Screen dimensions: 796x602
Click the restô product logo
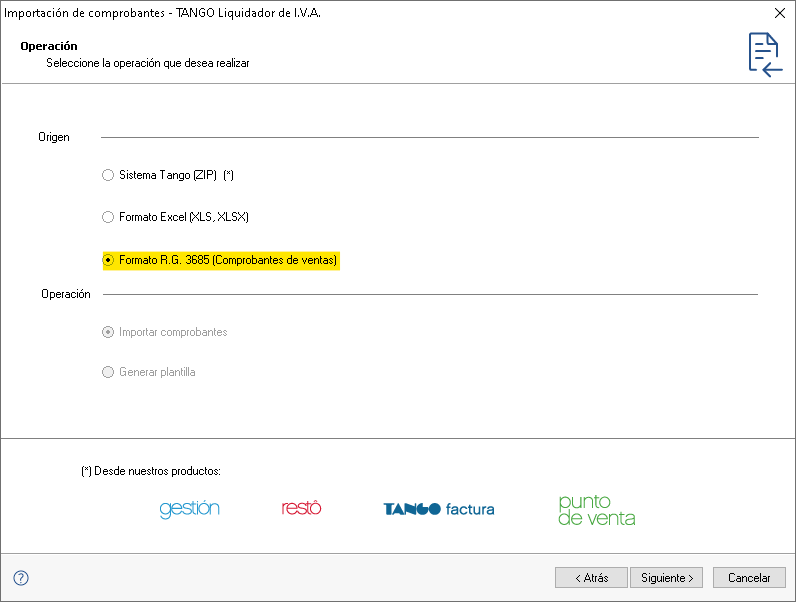[x=302, y=507]
